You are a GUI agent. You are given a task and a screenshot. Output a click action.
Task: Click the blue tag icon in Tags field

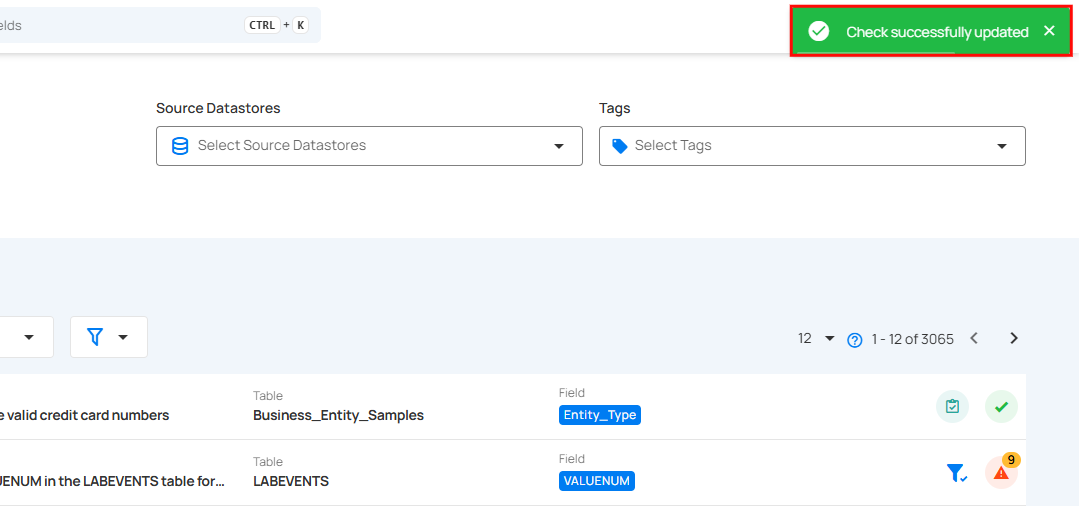pos(620,146)
